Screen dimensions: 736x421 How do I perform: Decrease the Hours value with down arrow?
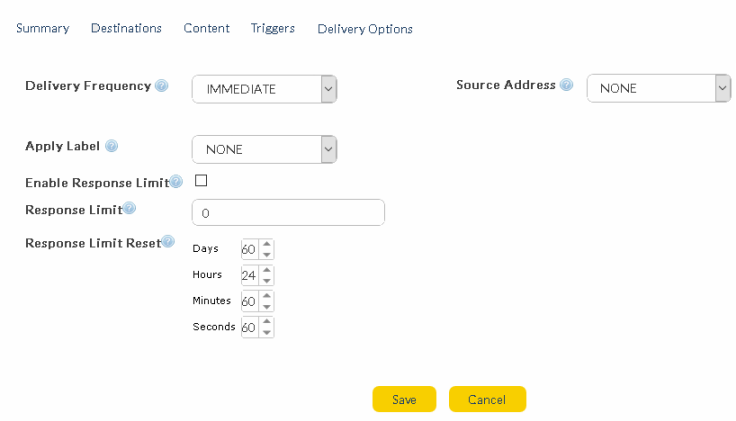266,280
